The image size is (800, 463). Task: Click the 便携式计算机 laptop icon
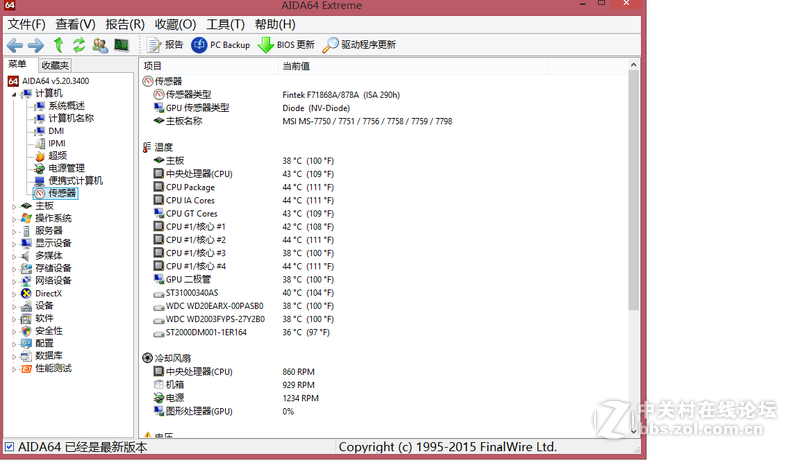pos(40,181)
